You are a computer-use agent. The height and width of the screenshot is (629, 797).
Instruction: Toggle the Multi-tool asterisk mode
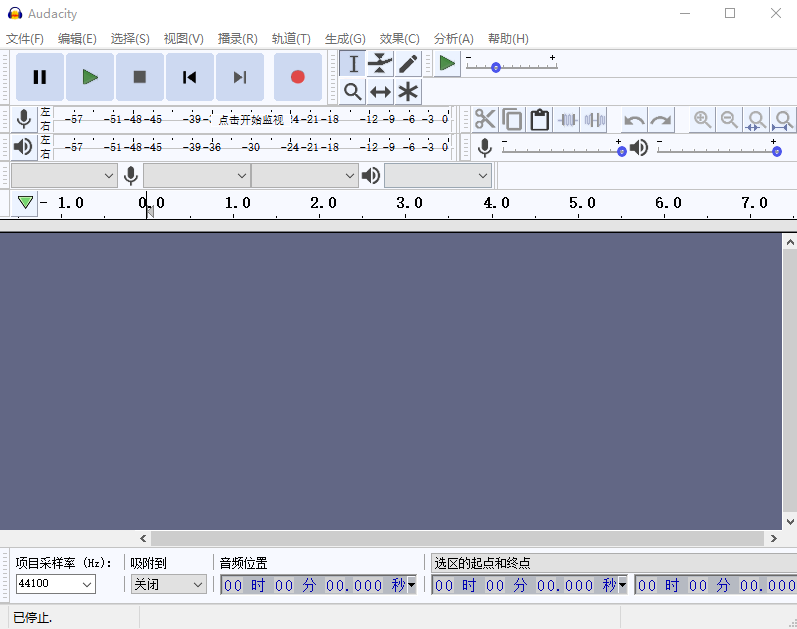[x=408, y=92]
